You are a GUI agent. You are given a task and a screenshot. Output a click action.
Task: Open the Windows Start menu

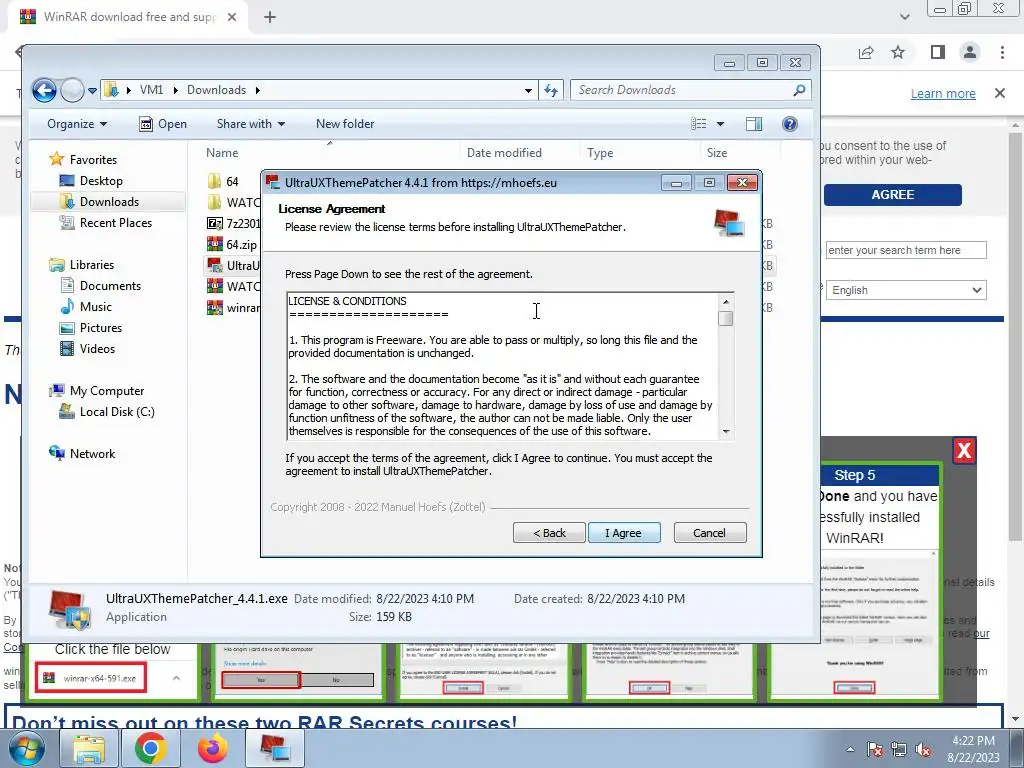(x=26, y=748)
